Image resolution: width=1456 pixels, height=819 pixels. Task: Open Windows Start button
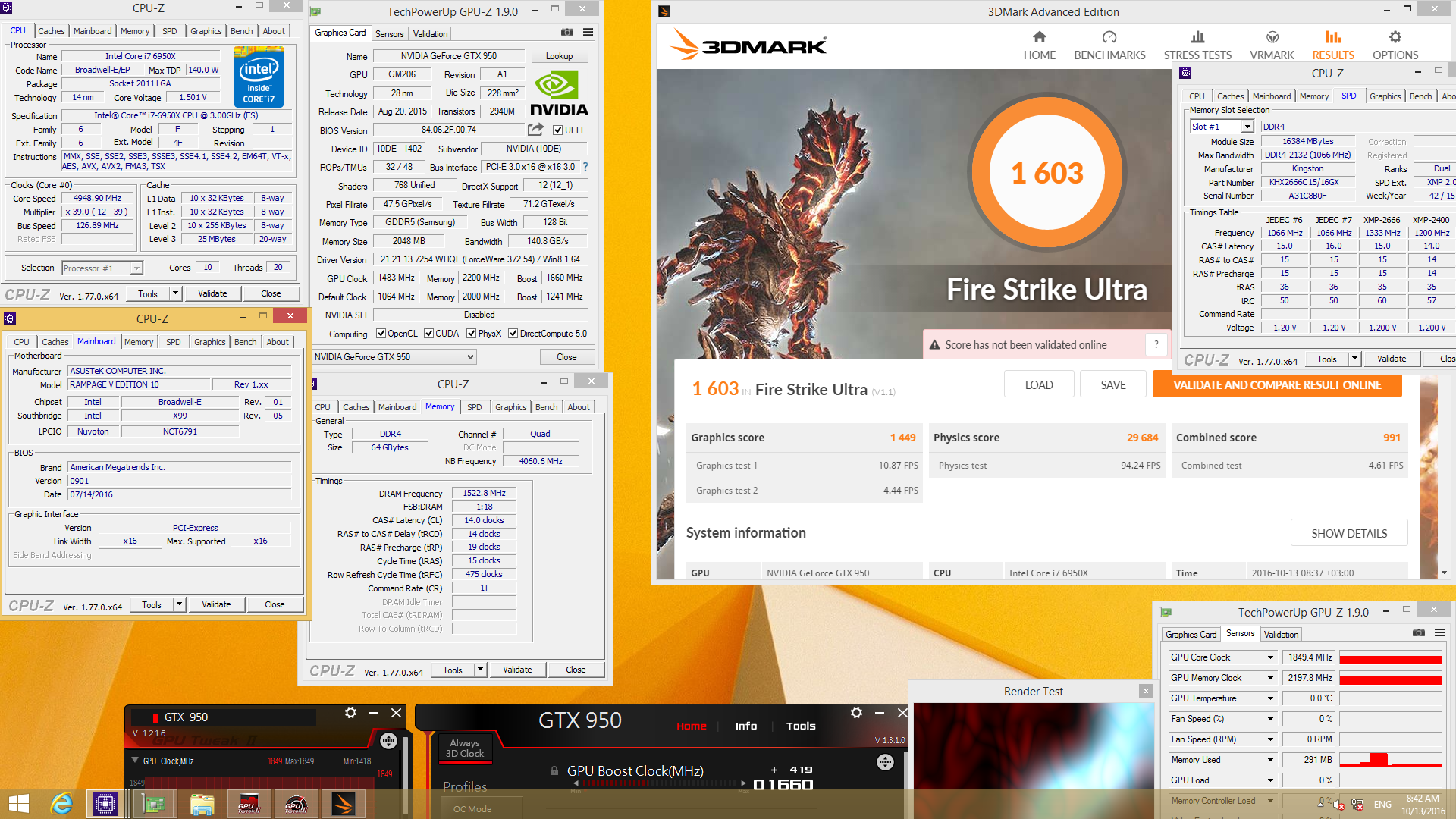[18, 804]
